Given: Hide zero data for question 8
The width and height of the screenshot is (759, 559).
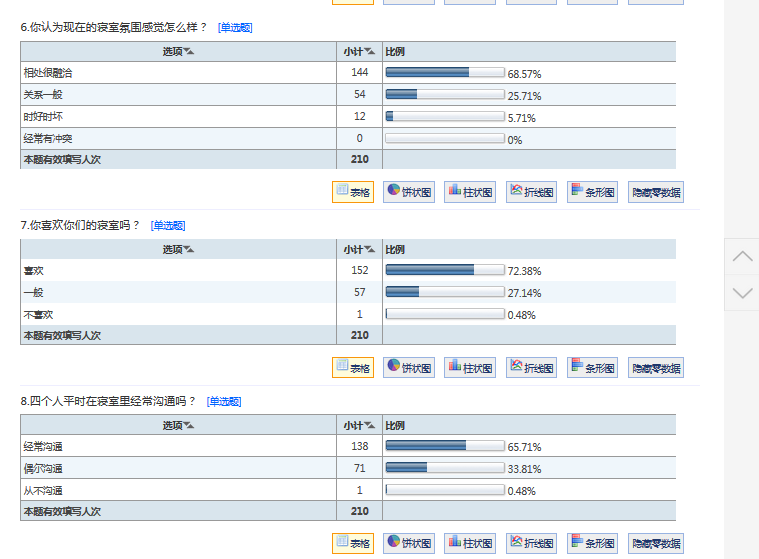Looking at the screenshot, I should (x=656, y=543).
